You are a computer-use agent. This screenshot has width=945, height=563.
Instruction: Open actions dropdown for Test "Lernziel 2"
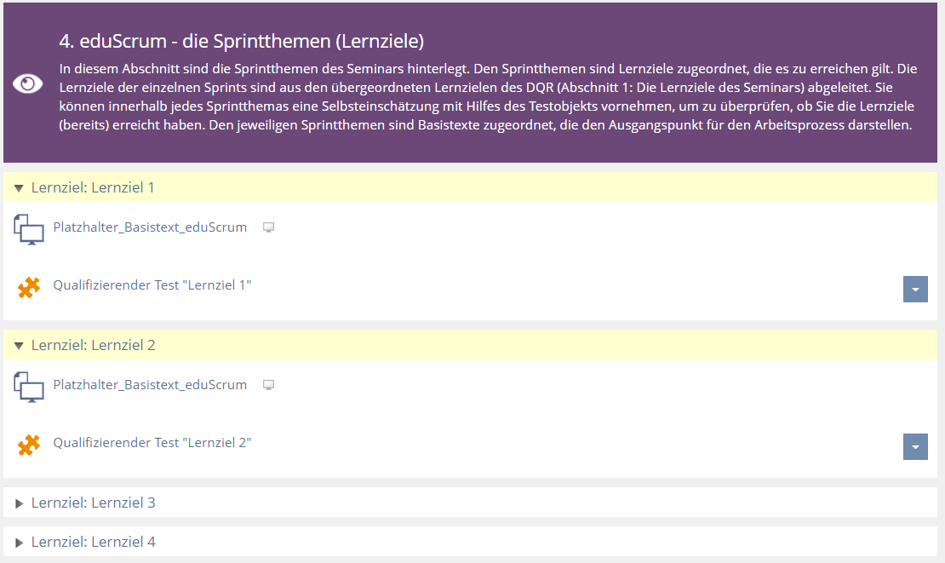click(x=915, y=446)
